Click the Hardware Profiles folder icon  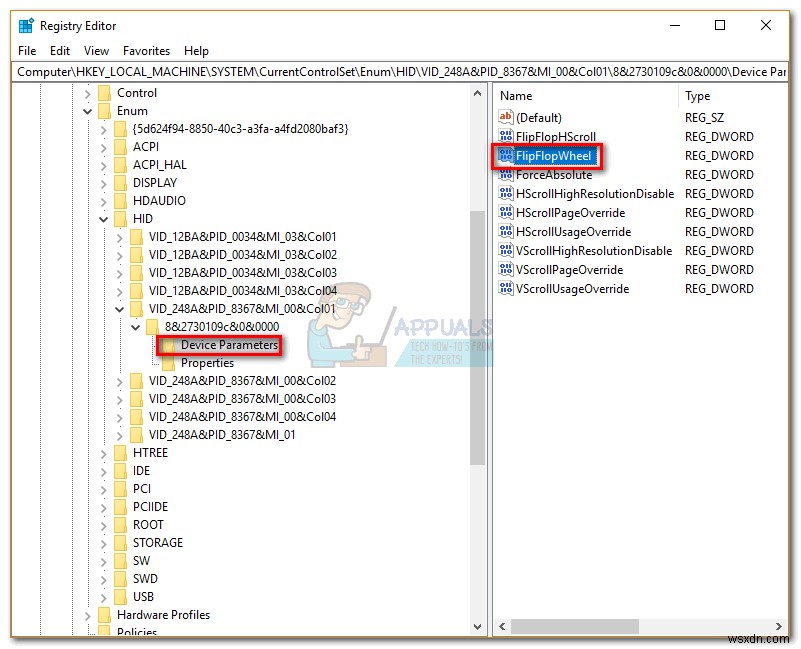[x=104, y=615]
